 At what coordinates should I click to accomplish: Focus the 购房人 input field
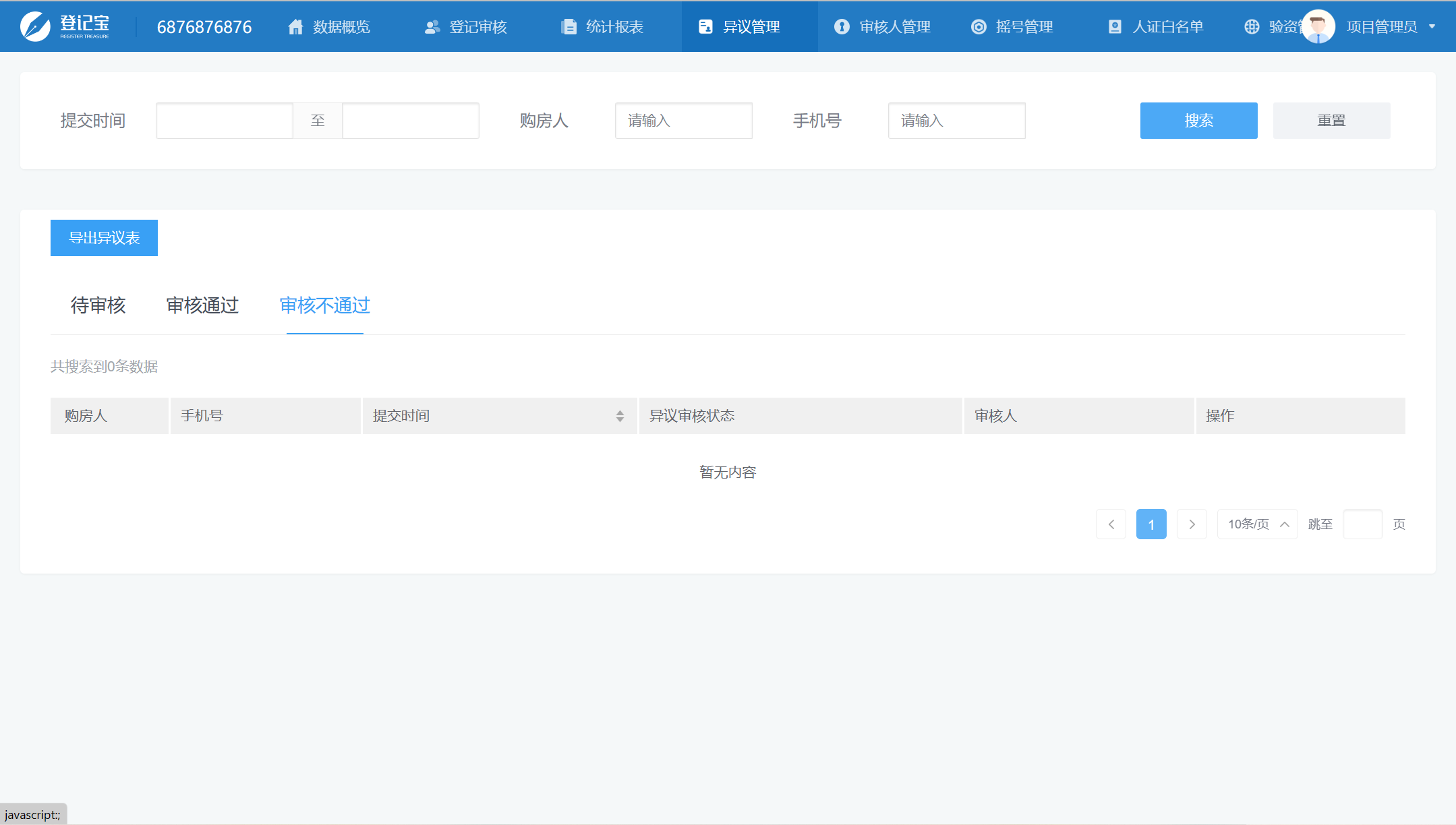[684, 121]
